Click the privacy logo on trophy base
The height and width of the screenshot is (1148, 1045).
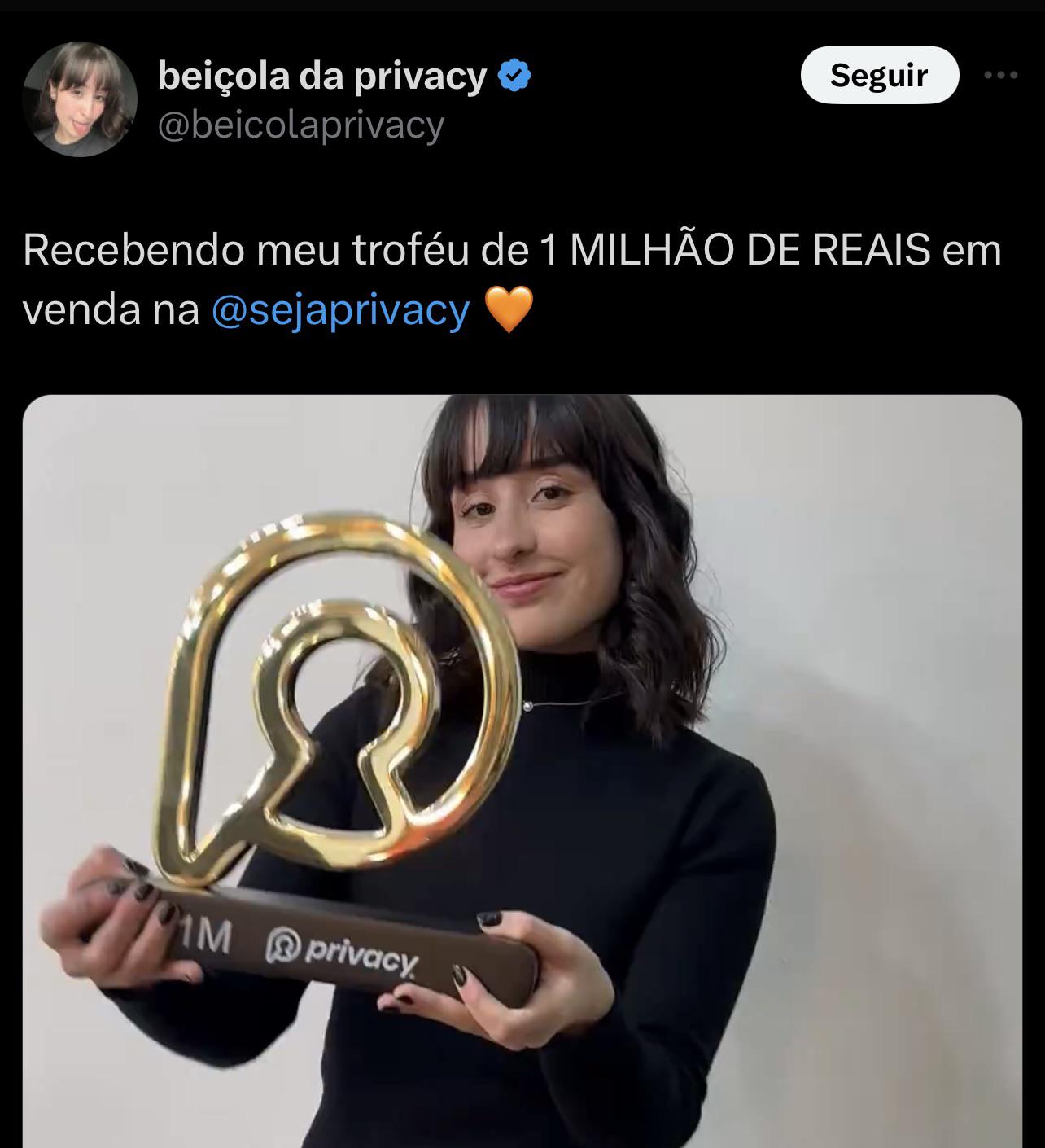click(x=343, y=950)
